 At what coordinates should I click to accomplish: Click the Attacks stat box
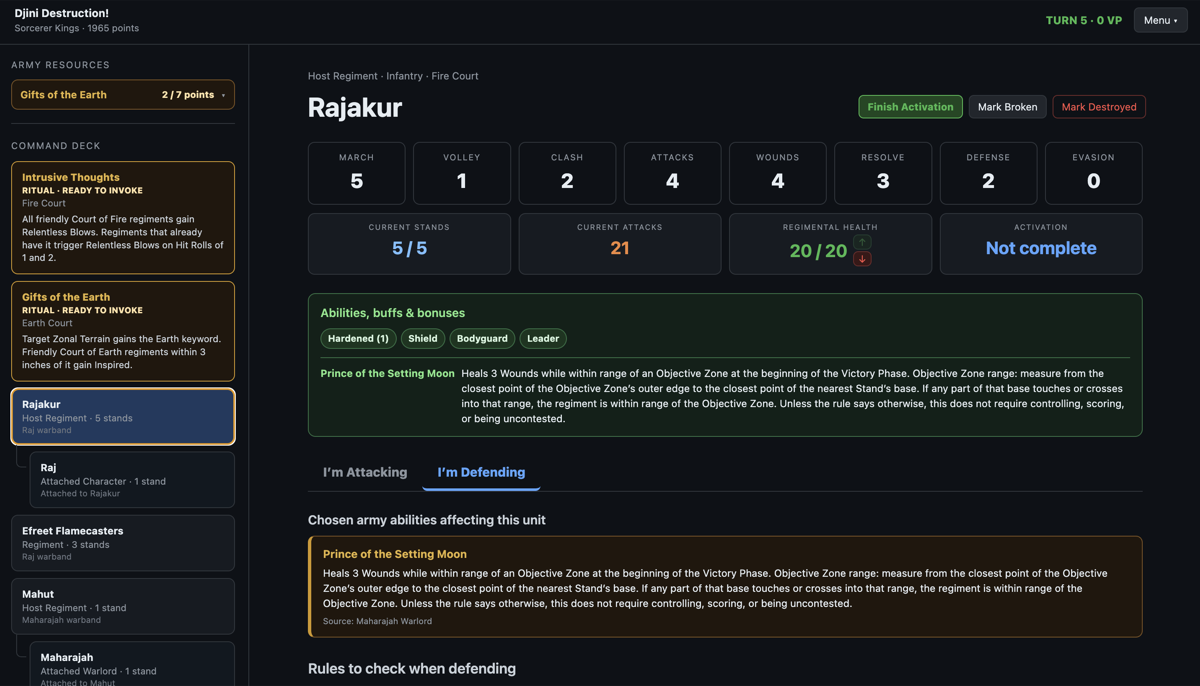672,173
